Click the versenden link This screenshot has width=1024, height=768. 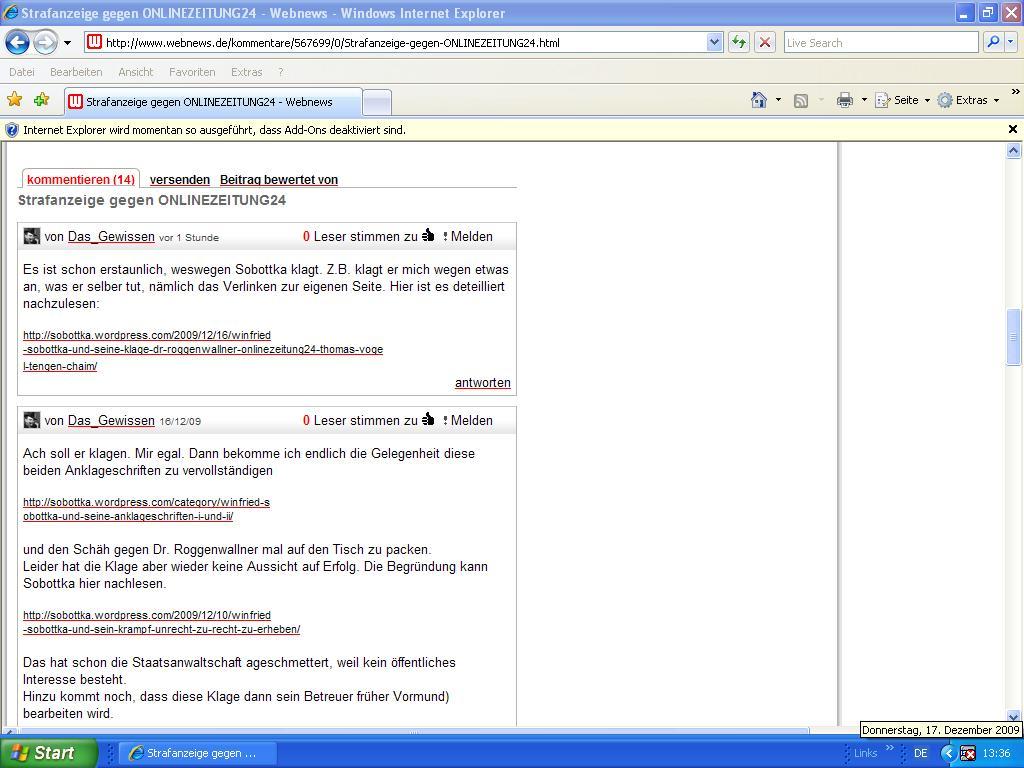point(180,180)
